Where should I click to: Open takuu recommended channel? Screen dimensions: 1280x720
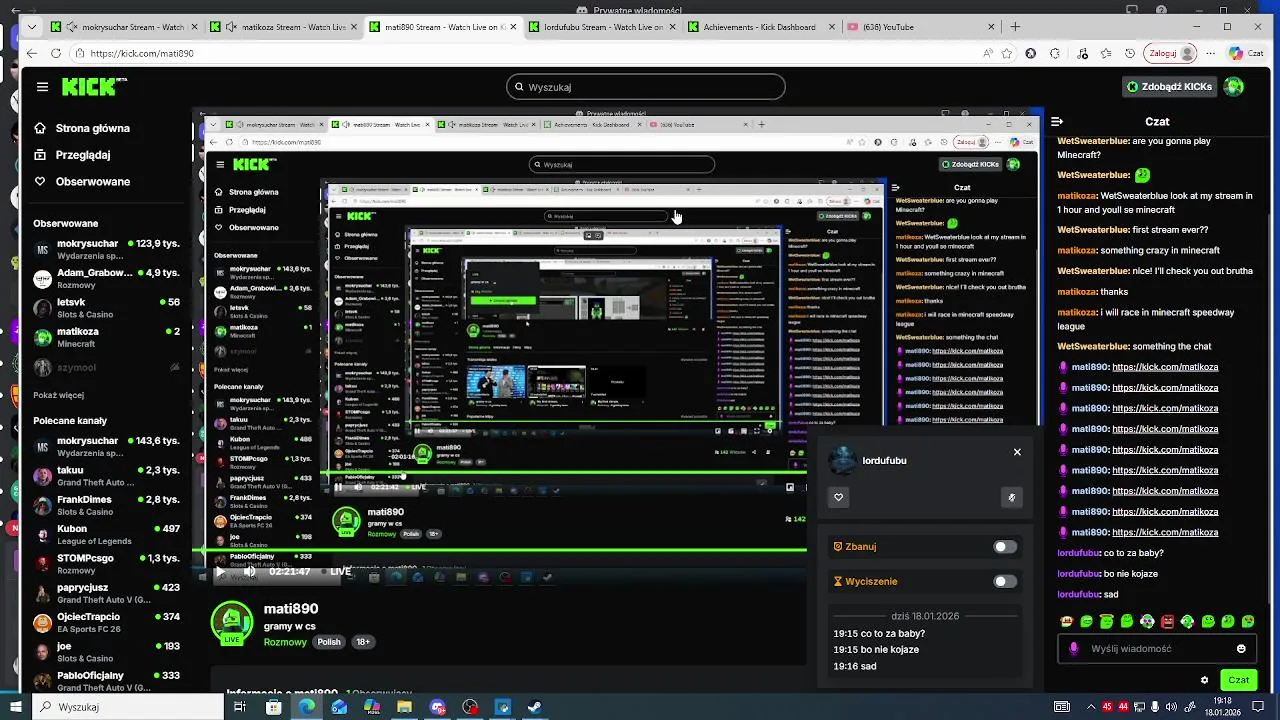(x=106, y=476)
